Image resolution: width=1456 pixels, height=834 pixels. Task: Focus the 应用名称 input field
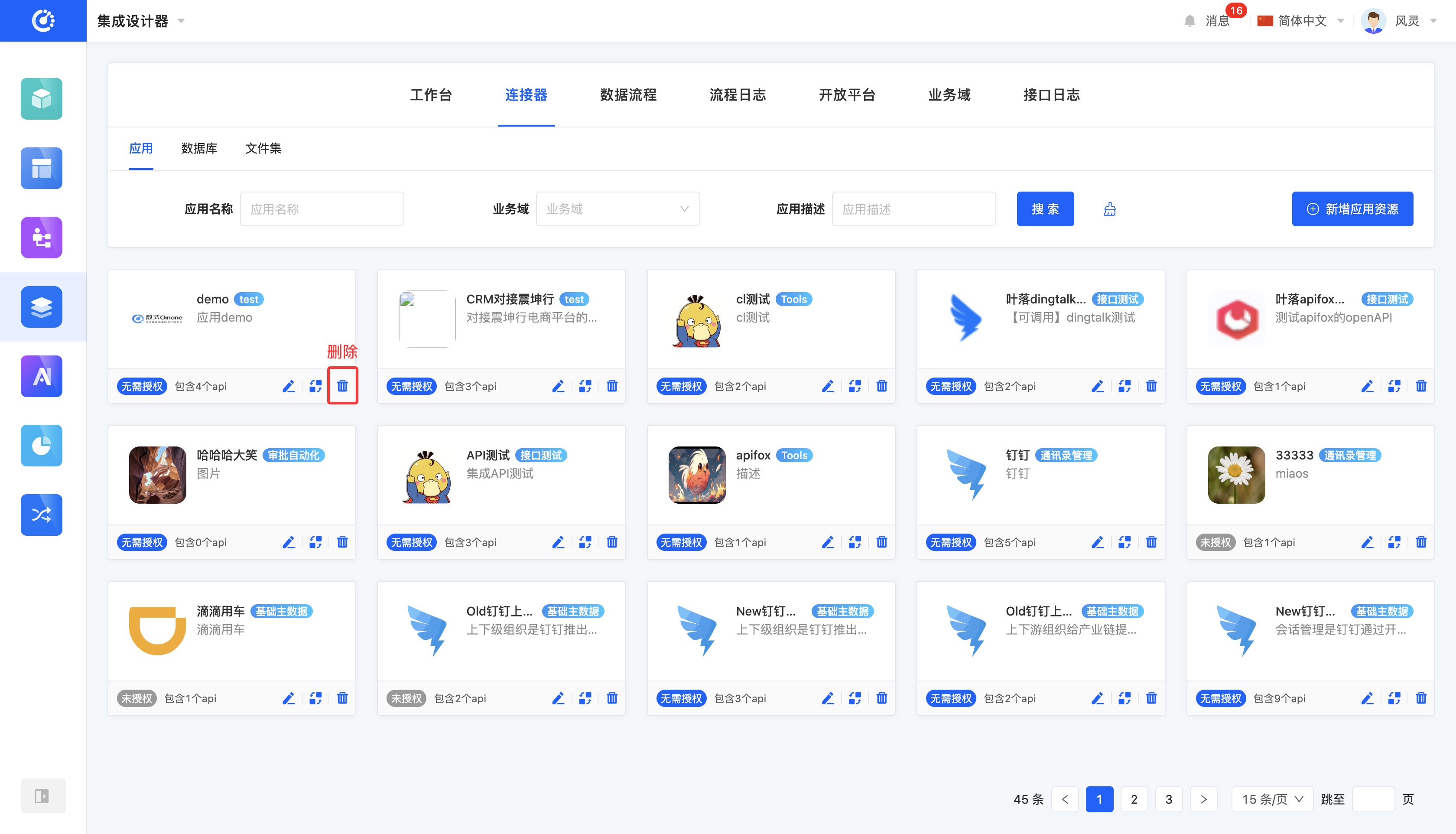[x=322, y=209]
